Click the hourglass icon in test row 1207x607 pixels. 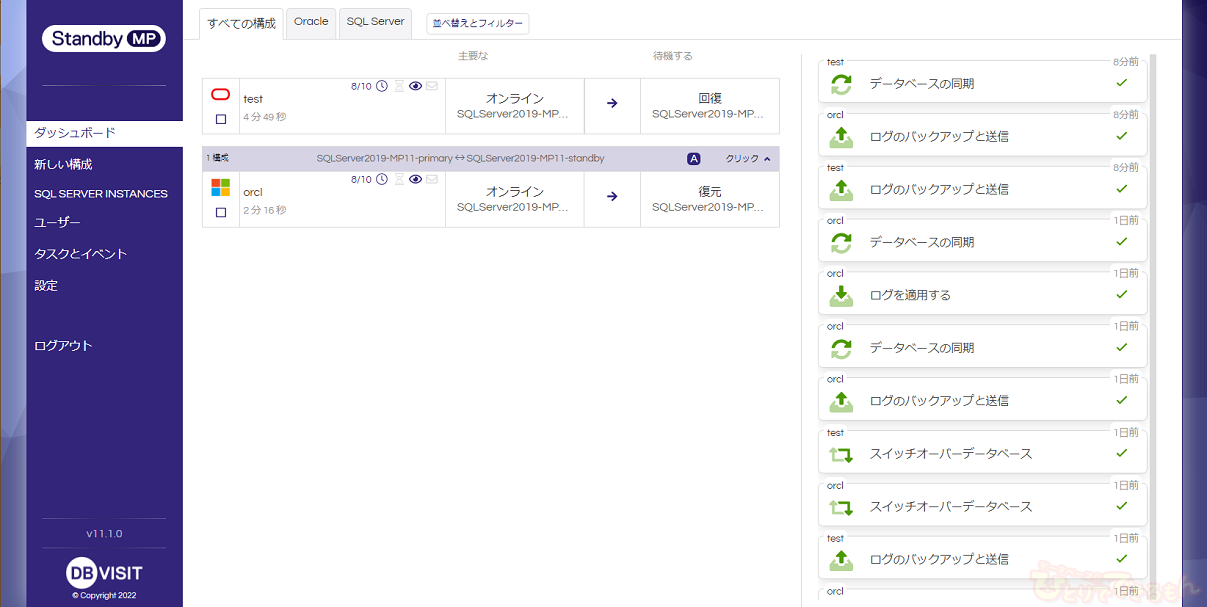(399, 87)
